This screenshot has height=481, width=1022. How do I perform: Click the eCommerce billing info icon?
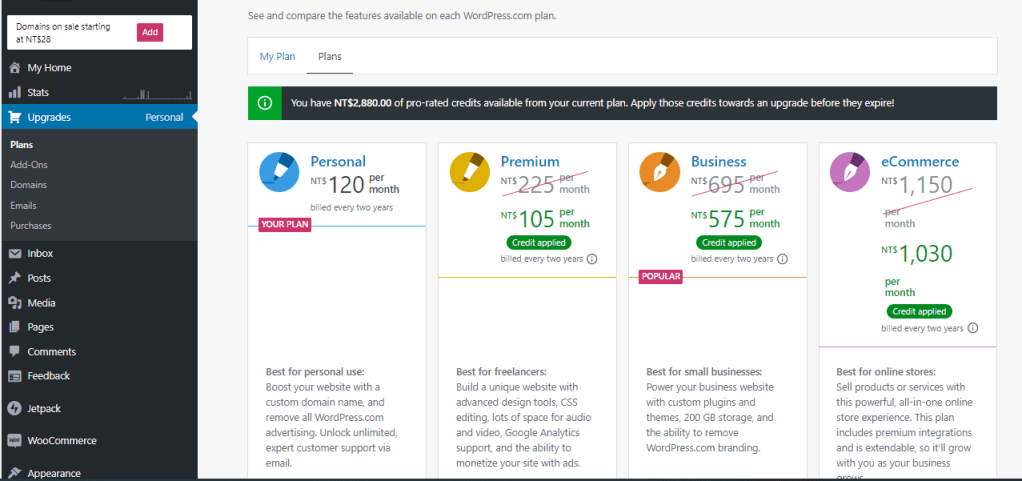point(973,328)
